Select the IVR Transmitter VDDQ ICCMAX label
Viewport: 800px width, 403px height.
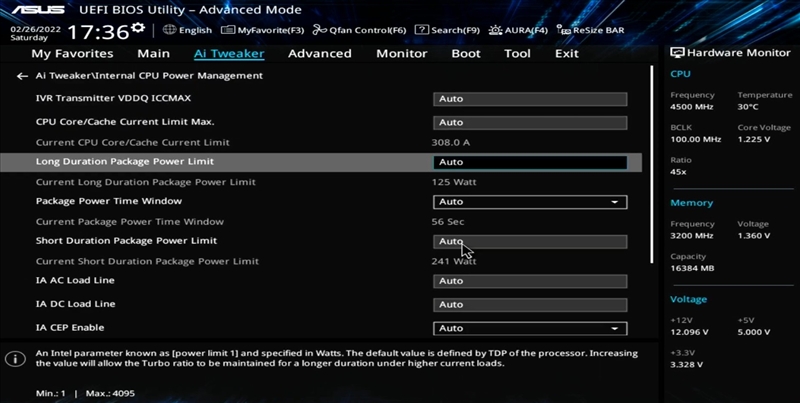tap(113, 98)
